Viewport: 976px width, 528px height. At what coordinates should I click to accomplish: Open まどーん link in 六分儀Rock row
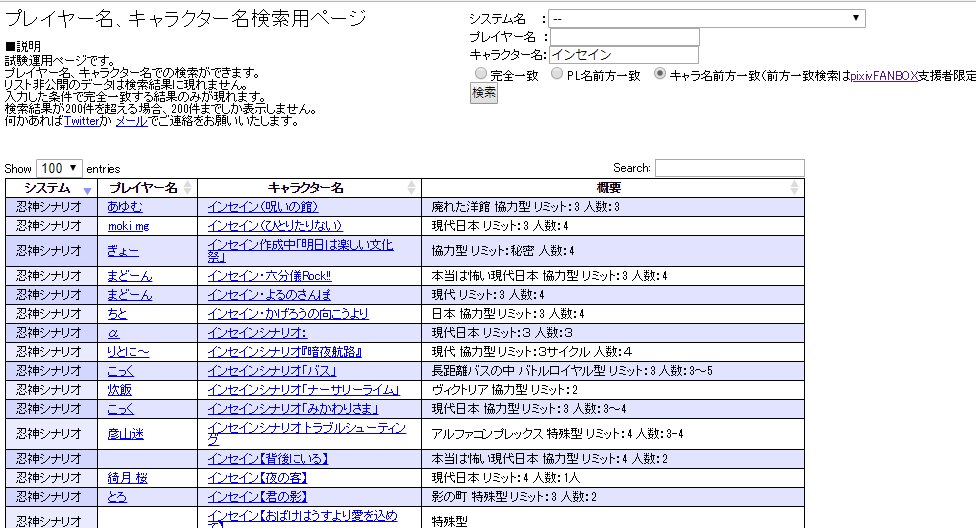click(129, 276)
